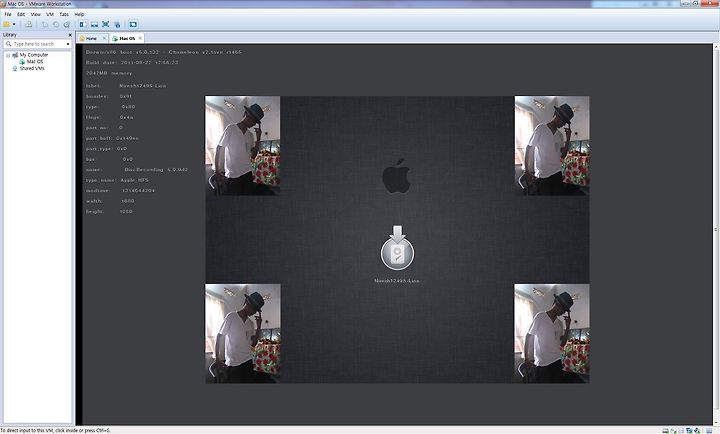
Task: Click the USB device status bar icon
Action: pos(697,431)
